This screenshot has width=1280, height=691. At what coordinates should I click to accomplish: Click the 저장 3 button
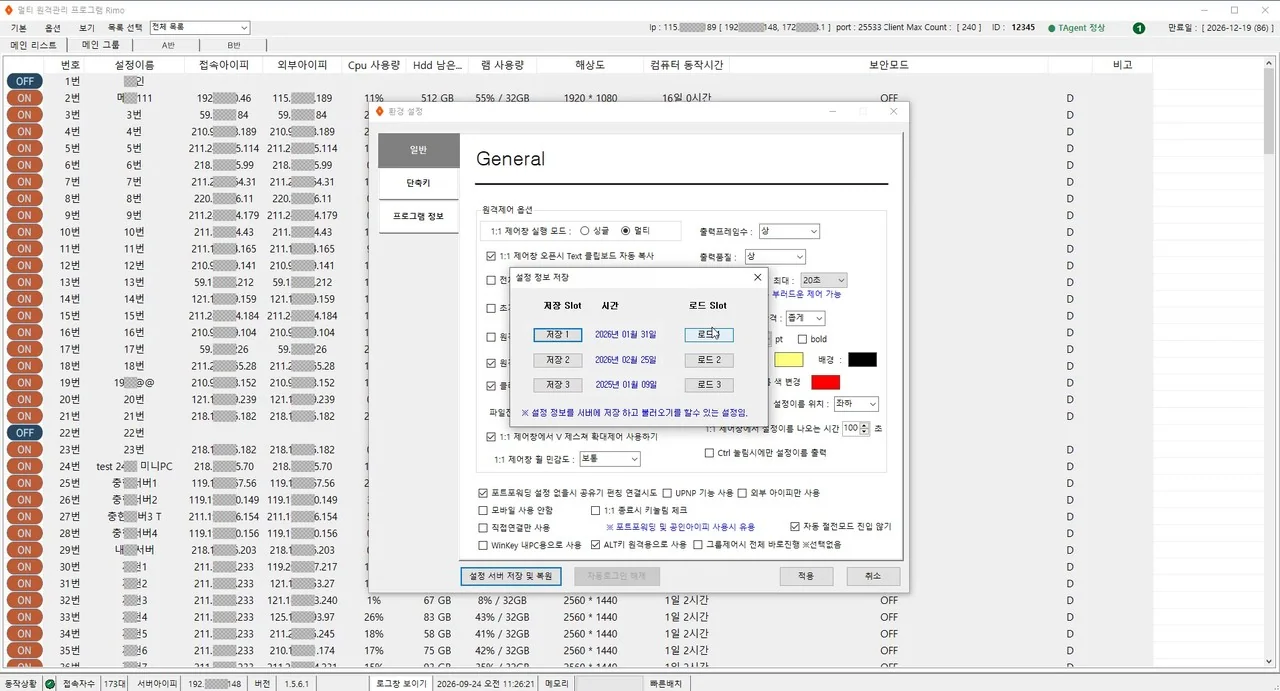point(557,385)
